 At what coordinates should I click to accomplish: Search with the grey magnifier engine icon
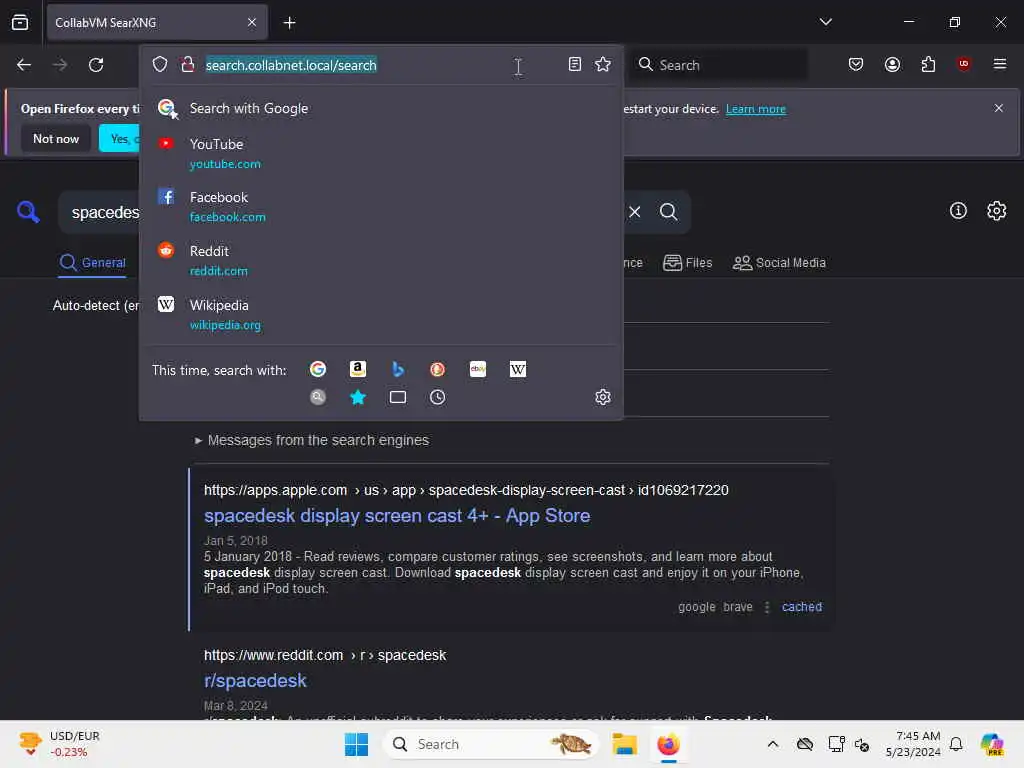click(x=318, y=397)
